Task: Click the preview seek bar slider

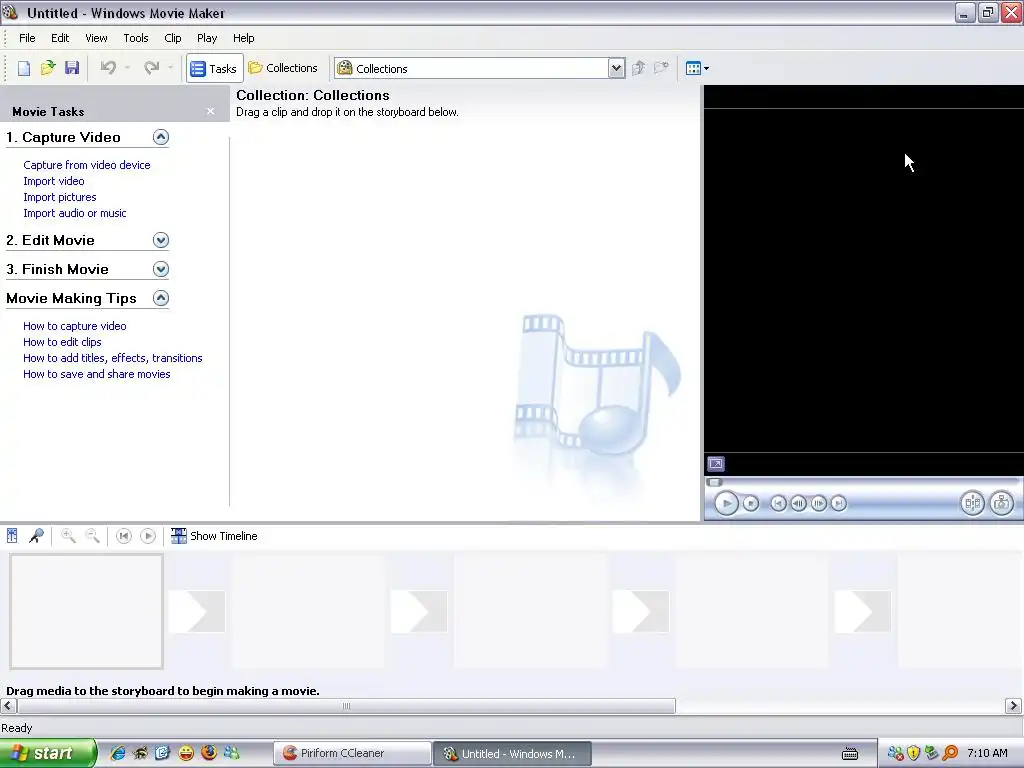Action: click(714, 483)
